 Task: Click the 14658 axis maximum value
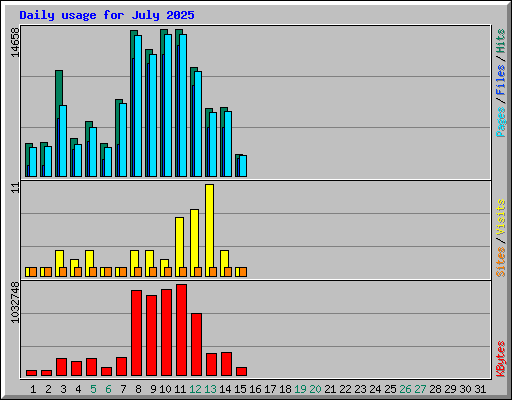click(15, 42)
